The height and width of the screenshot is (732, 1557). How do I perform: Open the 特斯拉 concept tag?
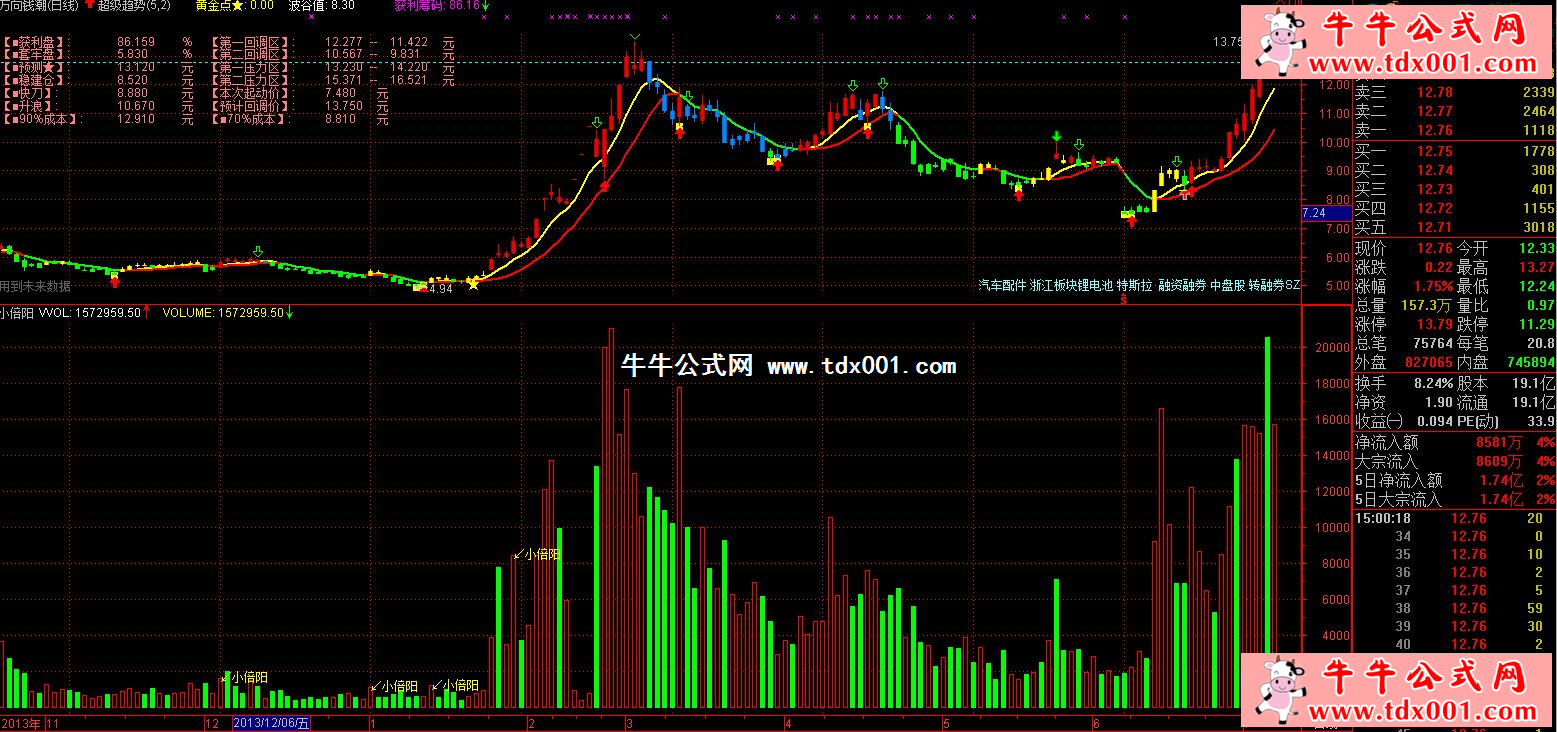1135,285
